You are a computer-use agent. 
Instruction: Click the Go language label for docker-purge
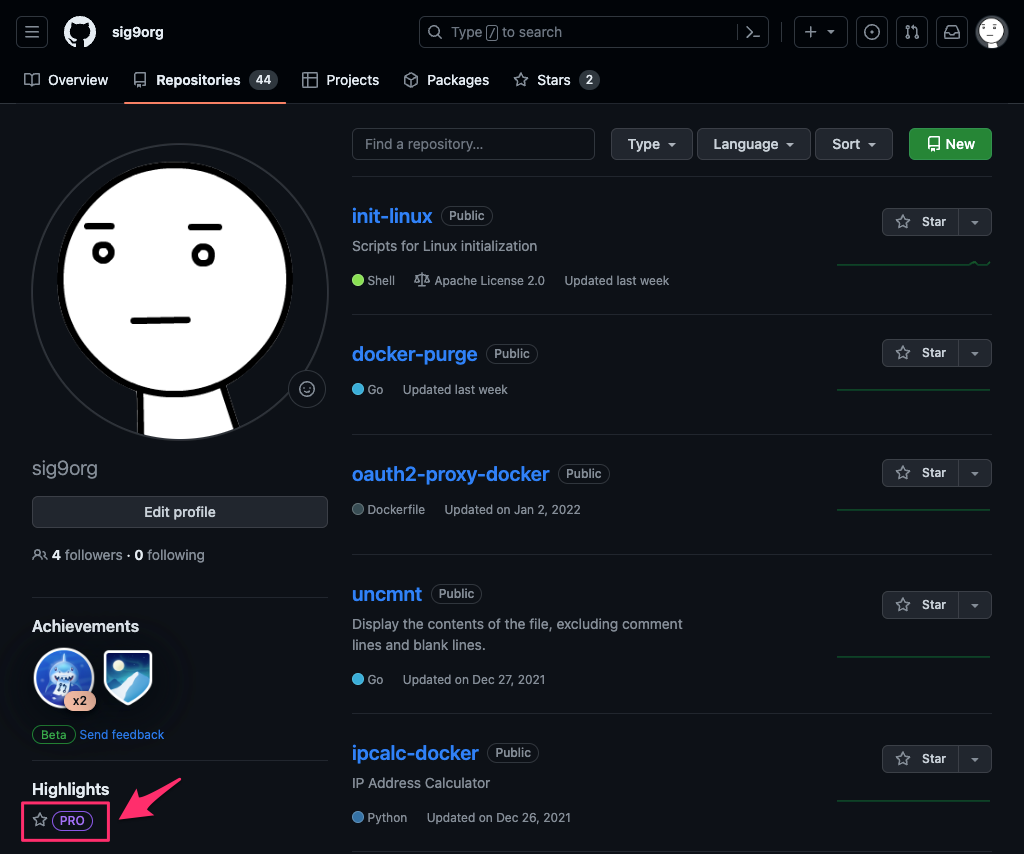pyautogui.click(x=368, y=390)
